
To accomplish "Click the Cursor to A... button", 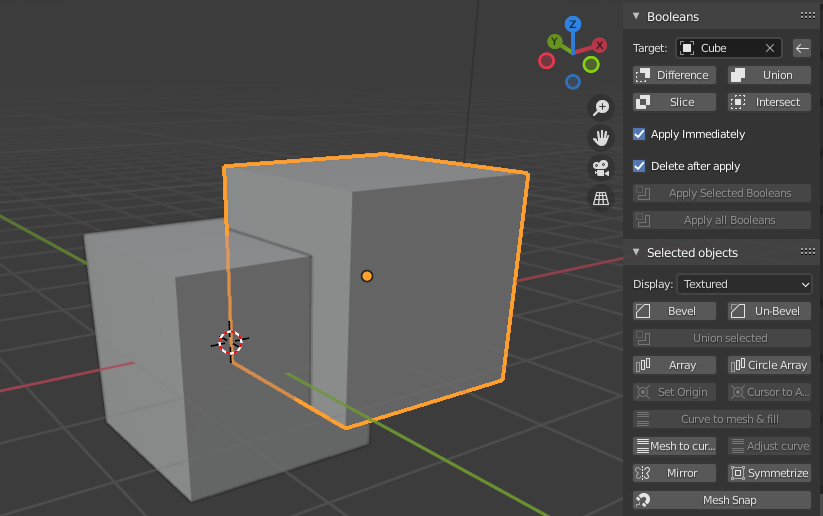I will point(769,392).
